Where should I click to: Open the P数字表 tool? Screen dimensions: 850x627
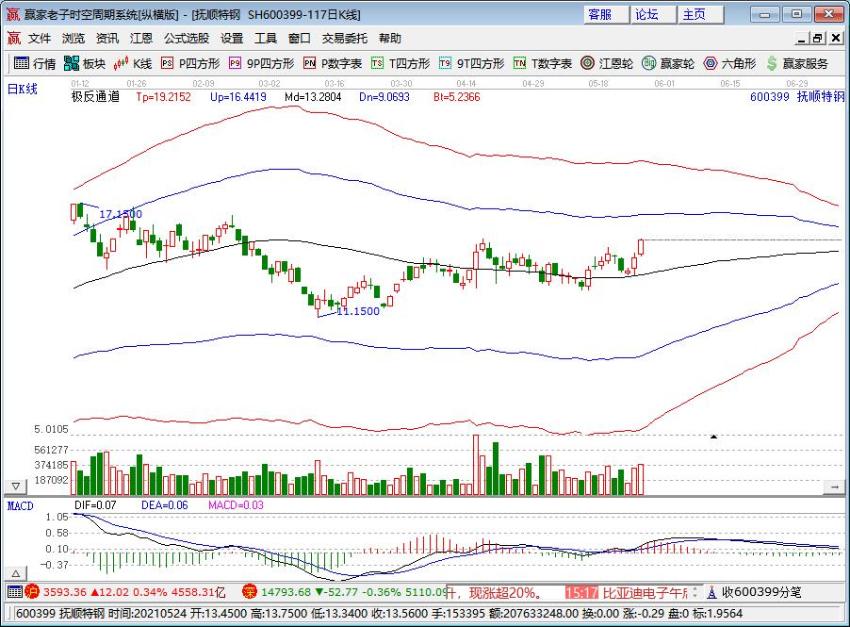332,64
